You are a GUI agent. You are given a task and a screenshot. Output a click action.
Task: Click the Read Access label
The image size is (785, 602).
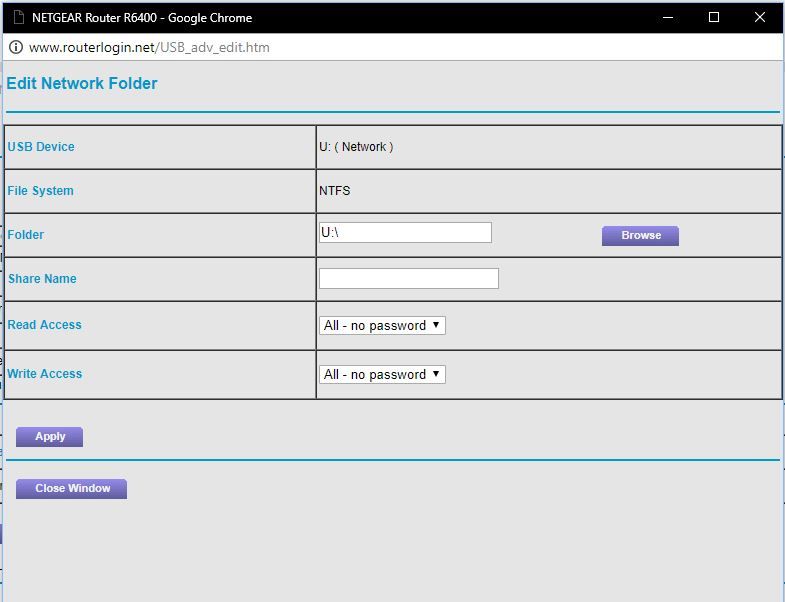coord(45,325)
